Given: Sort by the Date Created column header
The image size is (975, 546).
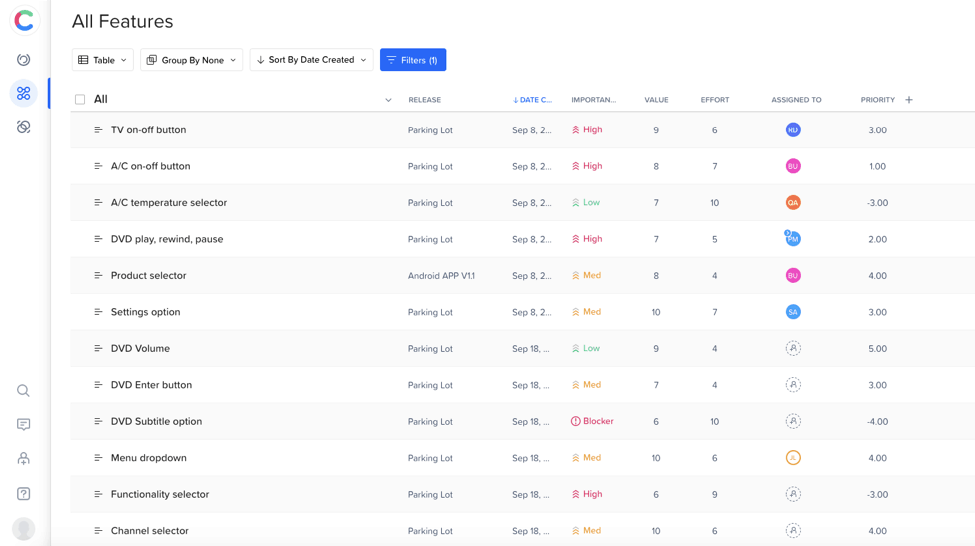Looking at the screenshot, I should tap(533, 100).
